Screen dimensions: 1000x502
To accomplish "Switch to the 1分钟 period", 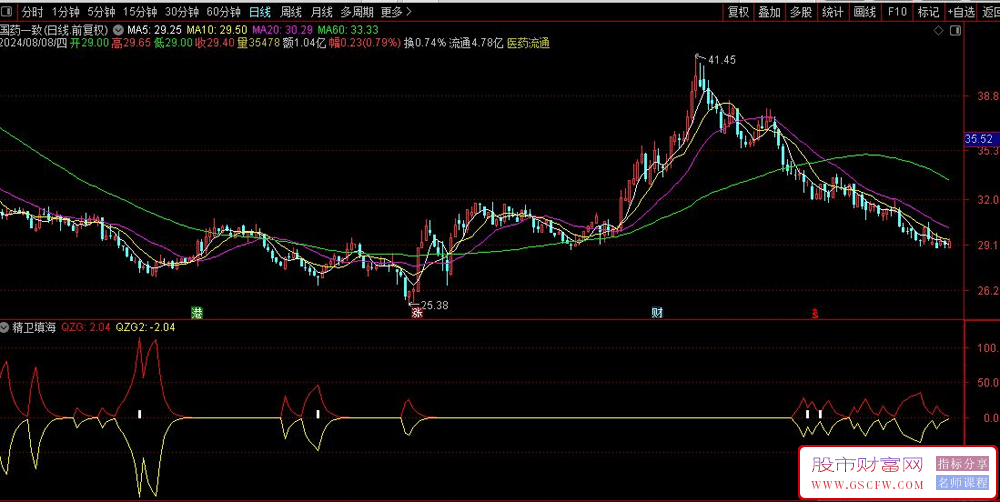I will point(66,11).
